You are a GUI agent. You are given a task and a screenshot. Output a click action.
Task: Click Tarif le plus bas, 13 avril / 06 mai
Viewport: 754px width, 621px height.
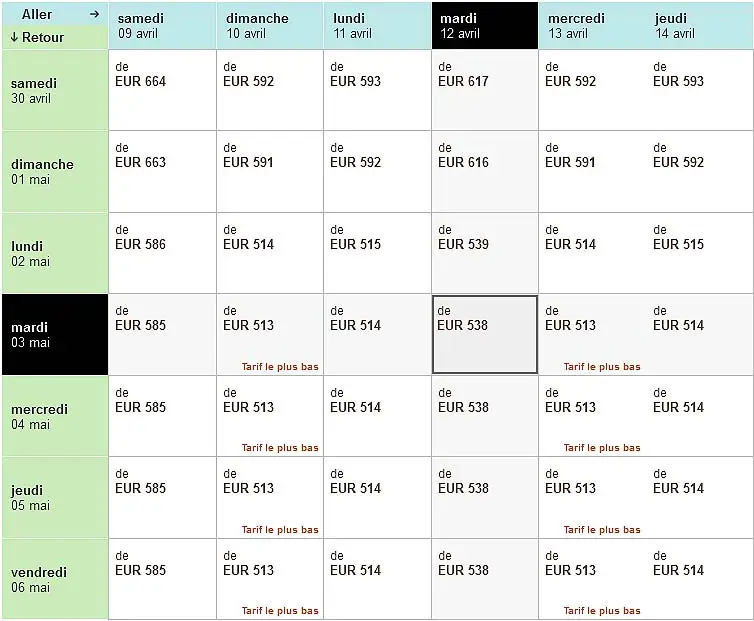pyautogui.click(x=602, y=611)
